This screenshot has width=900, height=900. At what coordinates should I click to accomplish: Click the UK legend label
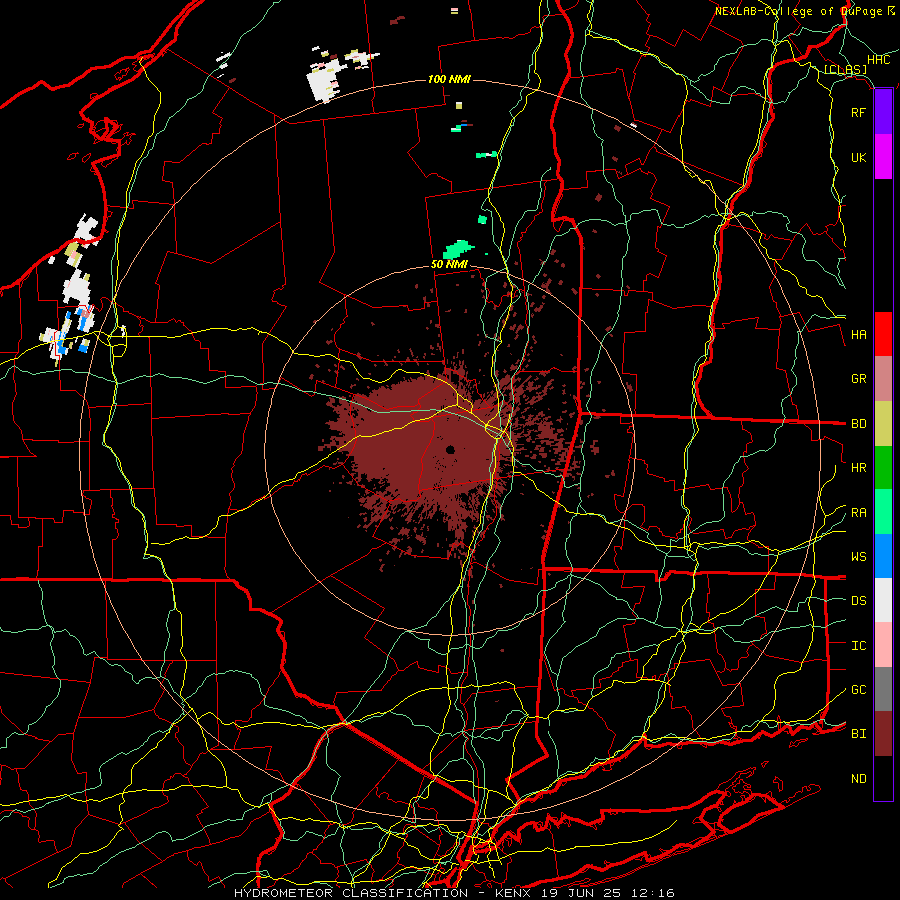pos(859,157)
